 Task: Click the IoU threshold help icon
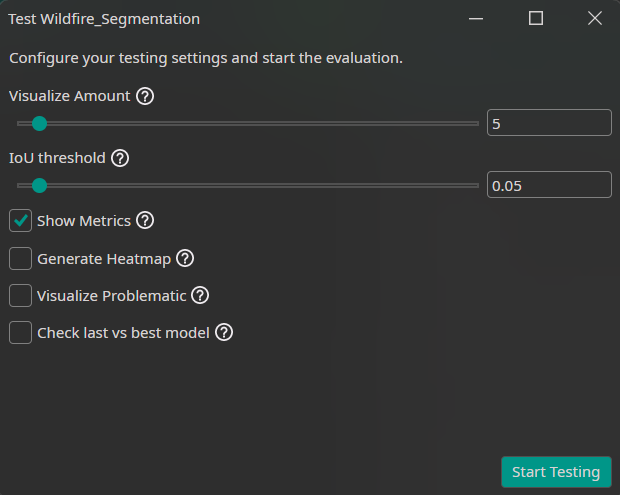coord(120,158)
